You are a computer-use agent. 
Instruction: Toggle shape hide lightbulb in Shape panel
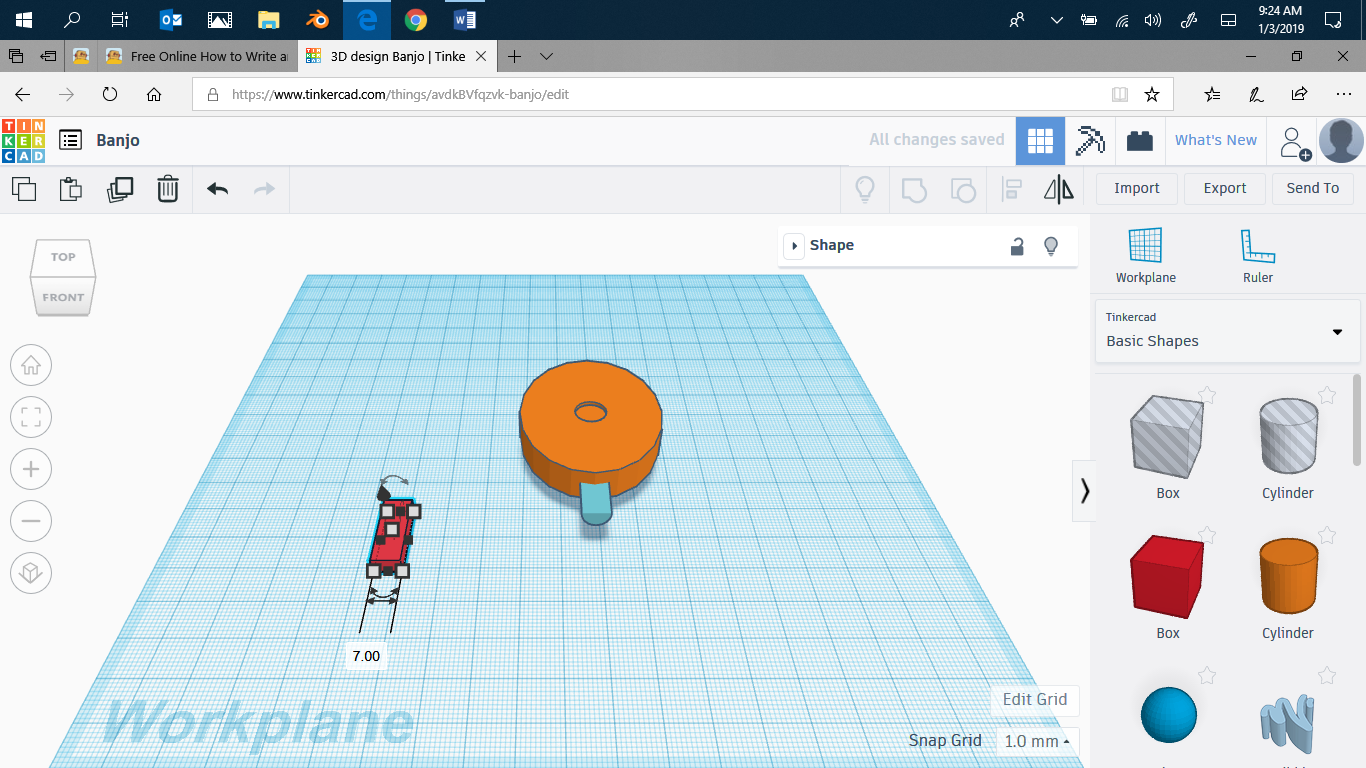(1051, 246)
